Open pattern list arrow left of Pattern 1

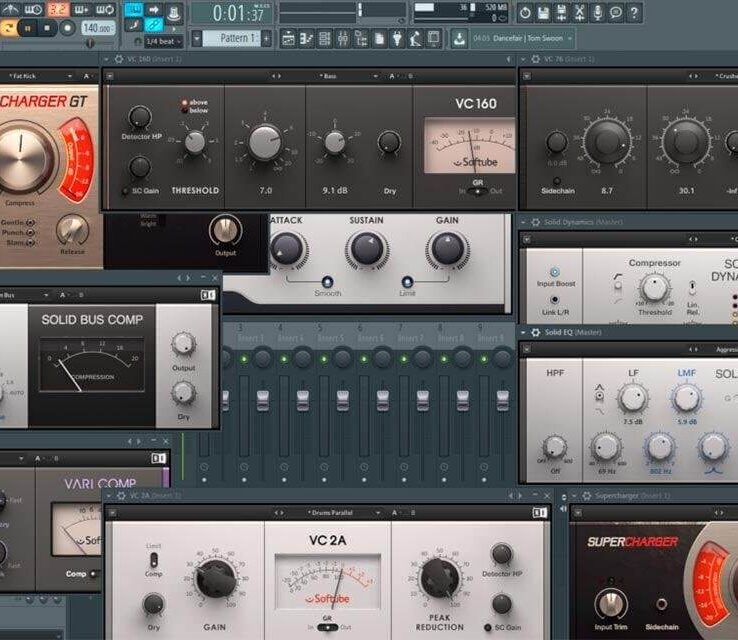click(197, 39)
